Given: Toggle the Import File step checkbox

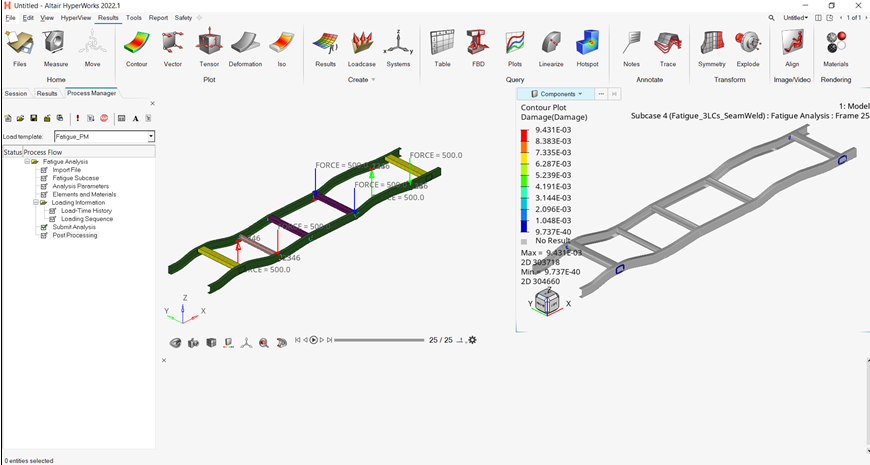Looking at the screenshot, I should pos(44,170).
